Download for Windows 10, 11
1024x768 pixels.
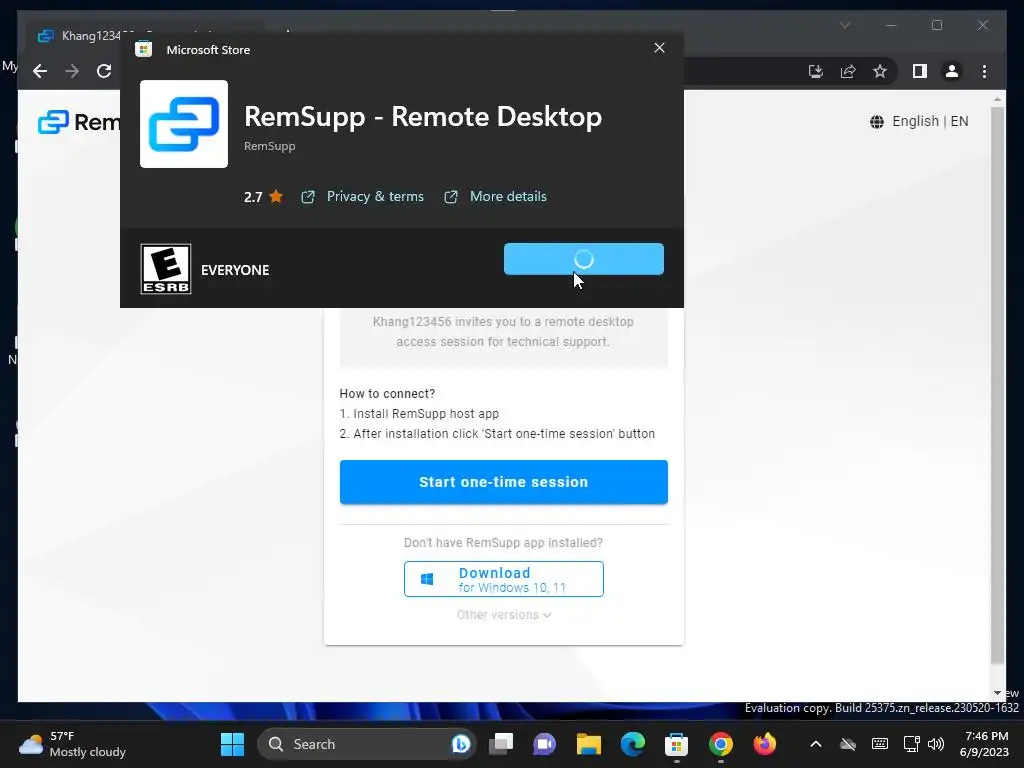504,579
